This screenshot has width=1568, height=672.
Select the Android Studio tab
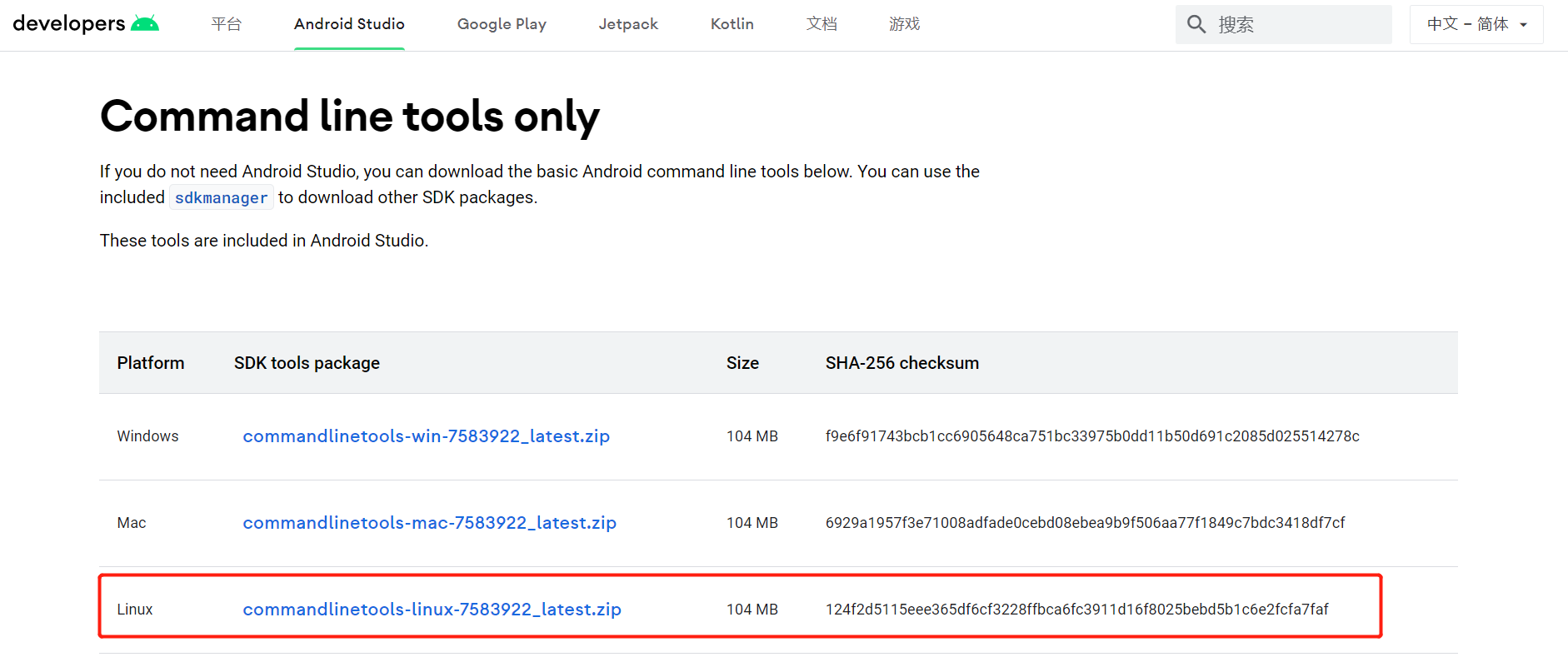[x=349, y=24]
